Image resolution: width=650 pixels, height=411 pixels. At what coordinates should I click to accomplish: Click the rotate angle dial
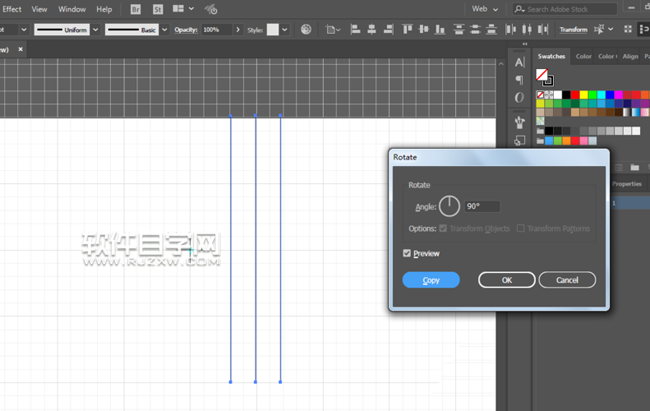click(449, 206)
